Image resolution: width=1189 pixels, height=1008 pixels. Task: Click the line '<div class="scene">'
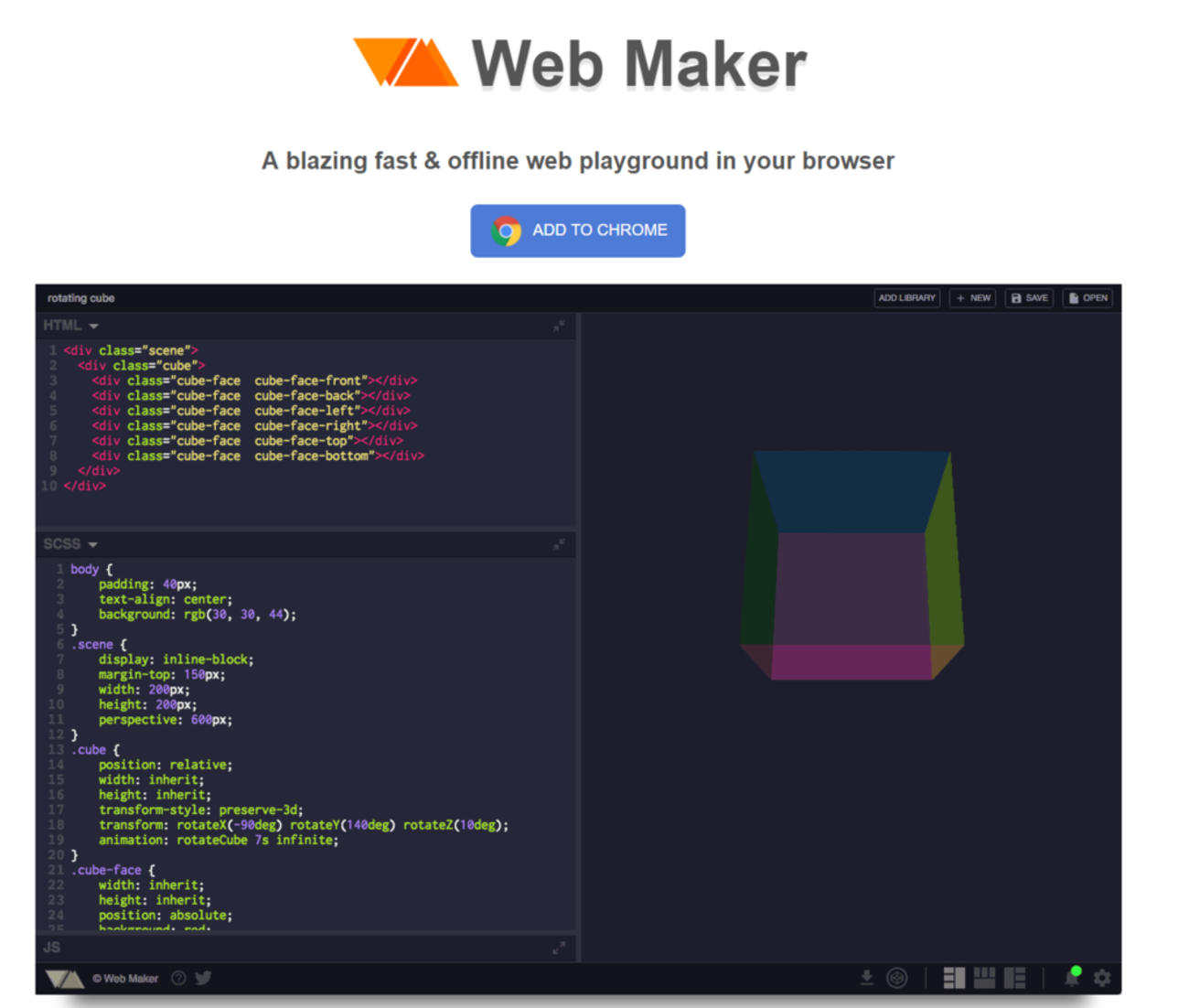tap(131, 350)
